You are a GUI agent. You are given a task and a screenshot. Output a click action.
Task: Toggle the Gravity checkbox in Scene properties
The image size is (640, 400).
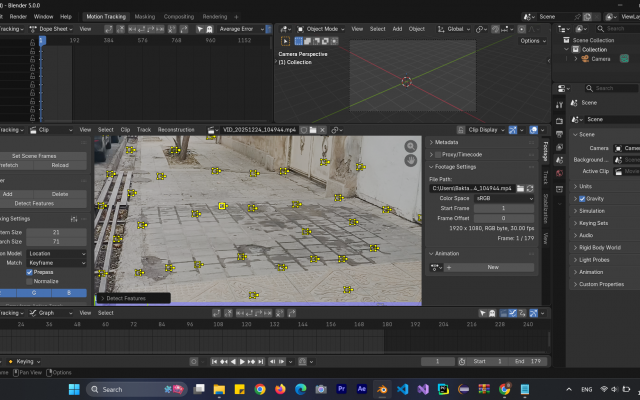(x=583, y=199)
